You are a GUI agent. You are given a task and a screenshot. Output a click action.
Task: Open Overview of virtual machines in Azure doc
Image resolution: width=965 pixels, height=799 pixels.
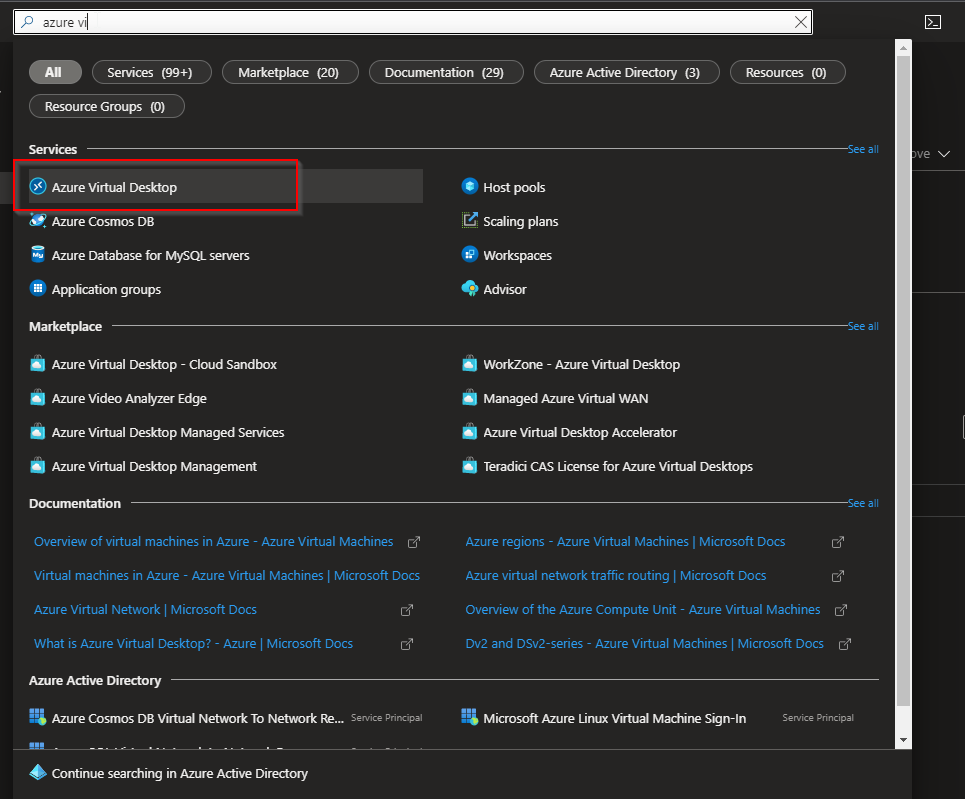pos(214,541)
